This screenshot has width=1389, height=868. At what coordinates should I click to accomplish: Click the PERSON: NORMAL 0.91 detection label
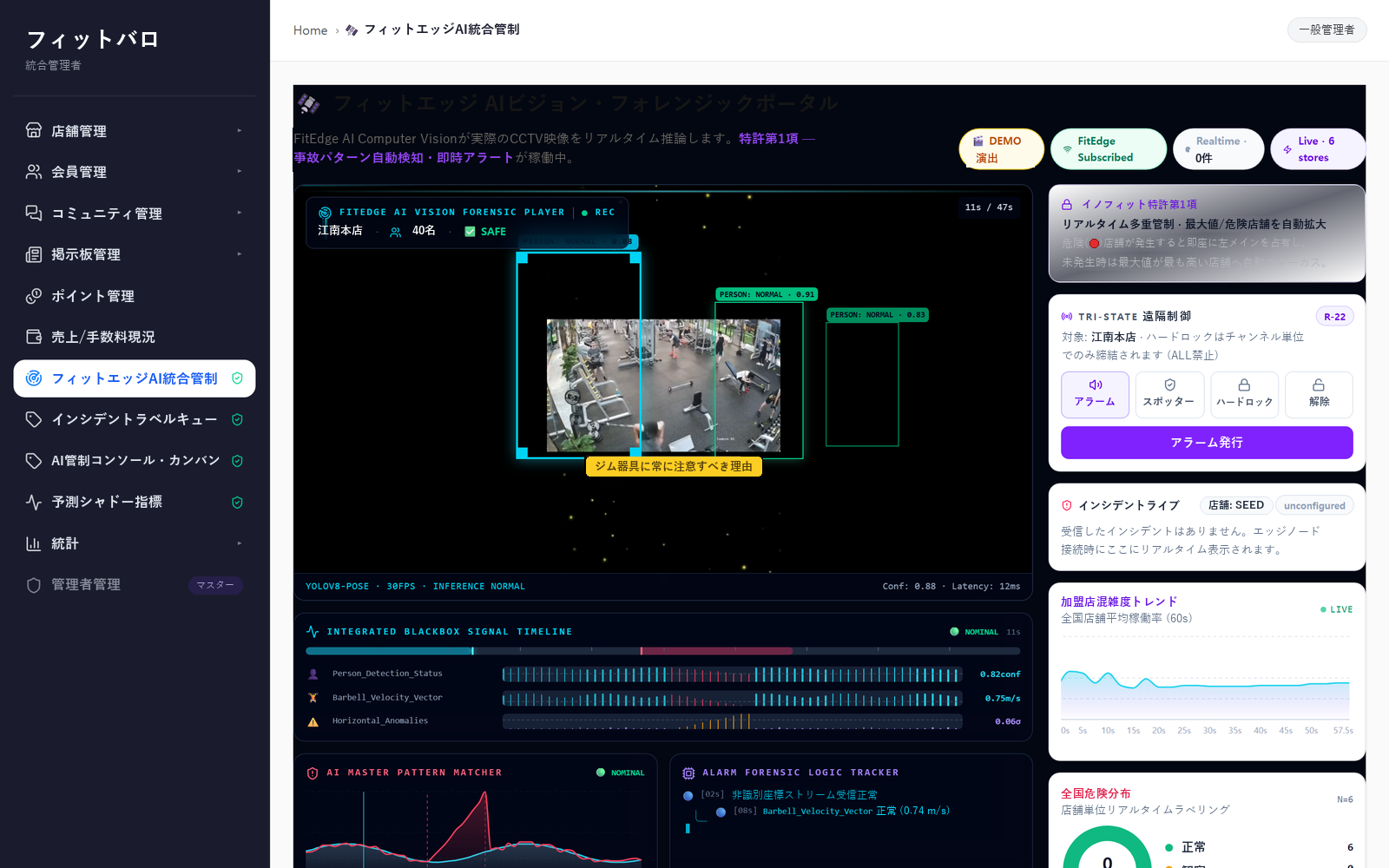[x=767, y=294]
